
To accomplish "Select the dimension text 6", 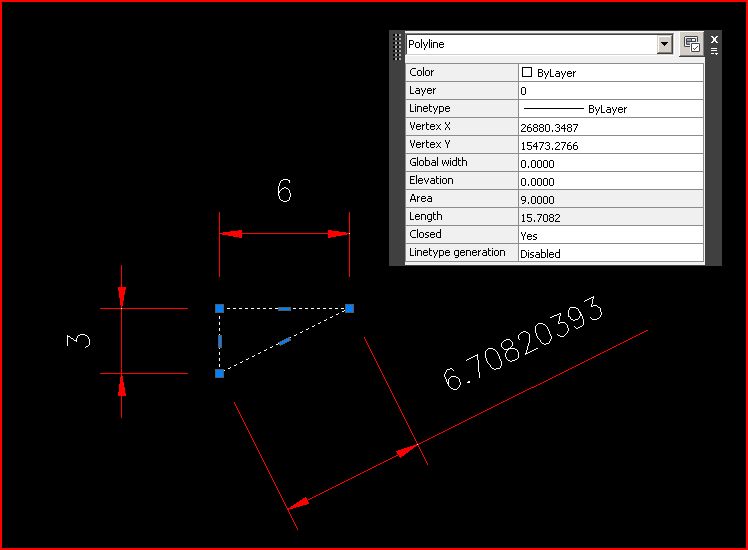I will click(284, 190).
